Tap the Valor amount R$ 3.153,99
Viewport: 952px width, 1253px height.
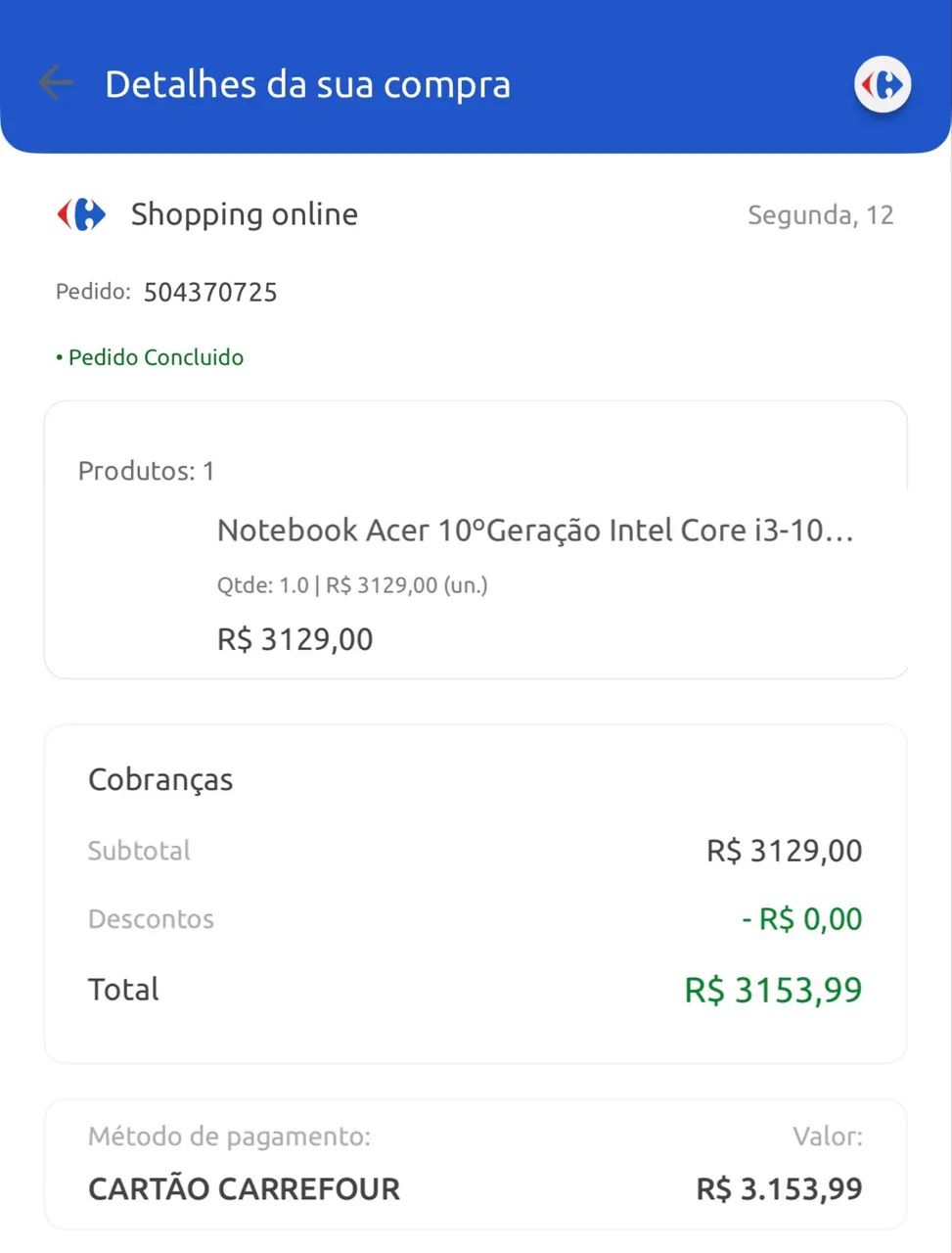click(777, 1187)
